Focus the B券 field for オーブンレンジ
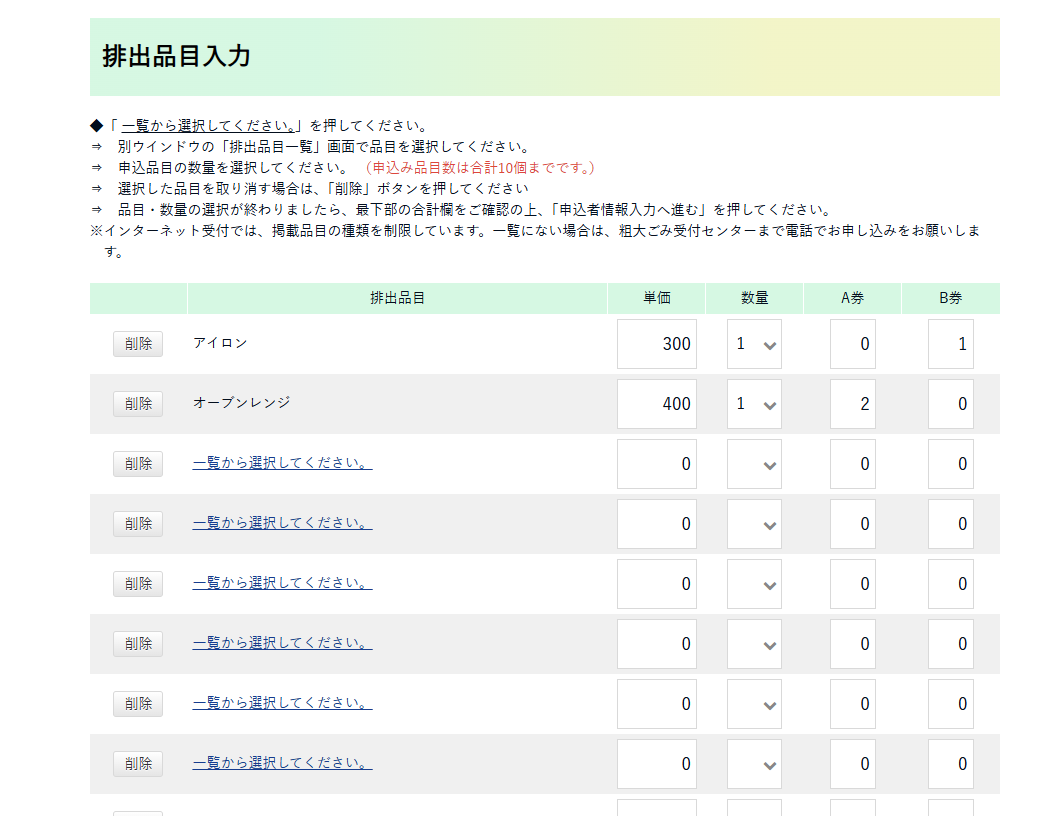Screen dimensions: 1038x816 click(x=950, y=404)
